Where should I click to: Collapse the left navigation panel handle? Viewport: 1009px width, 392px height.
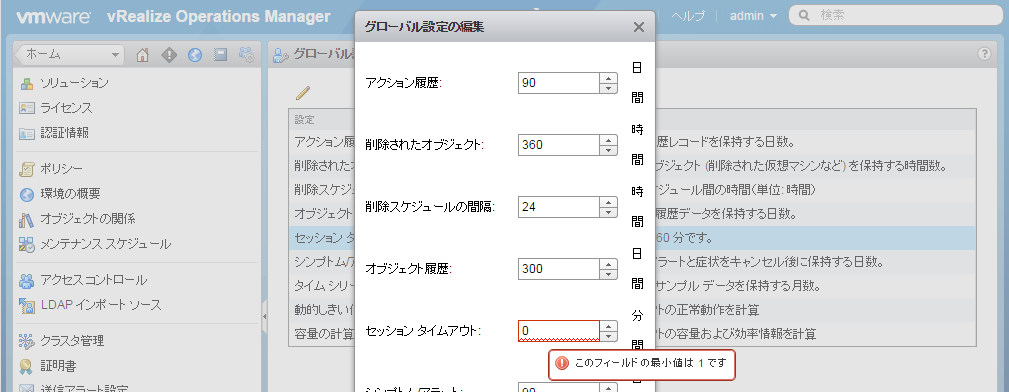[x=264, y=316]
